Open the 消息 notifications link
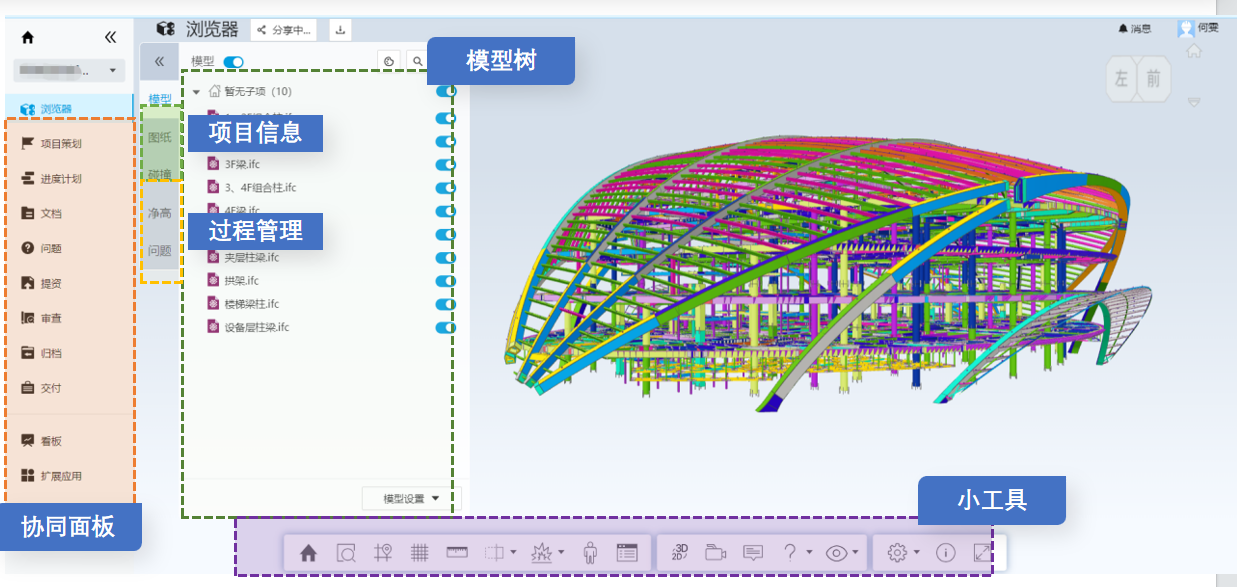 [x=1134, y=29]
